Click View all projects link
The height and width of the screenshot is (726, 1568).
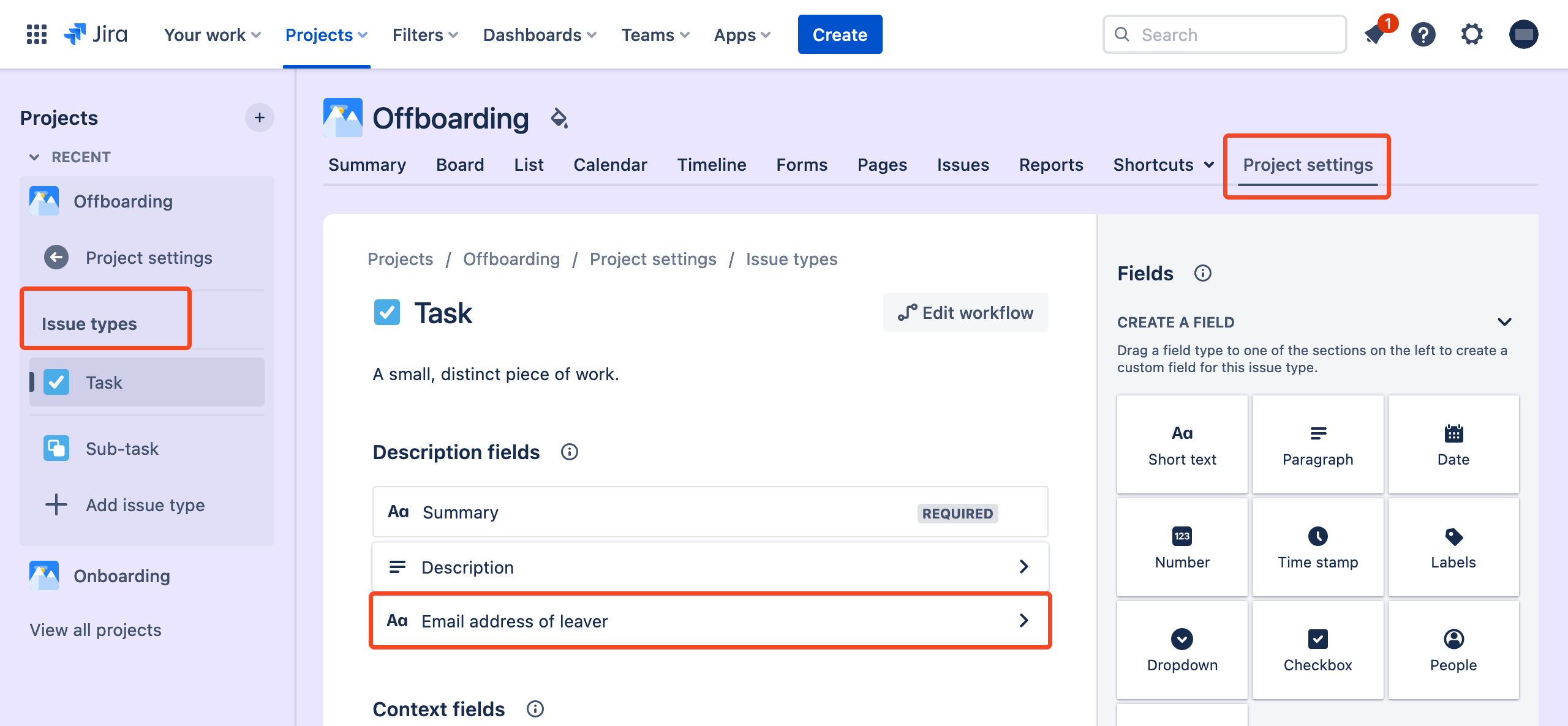(x=96, y=630)
